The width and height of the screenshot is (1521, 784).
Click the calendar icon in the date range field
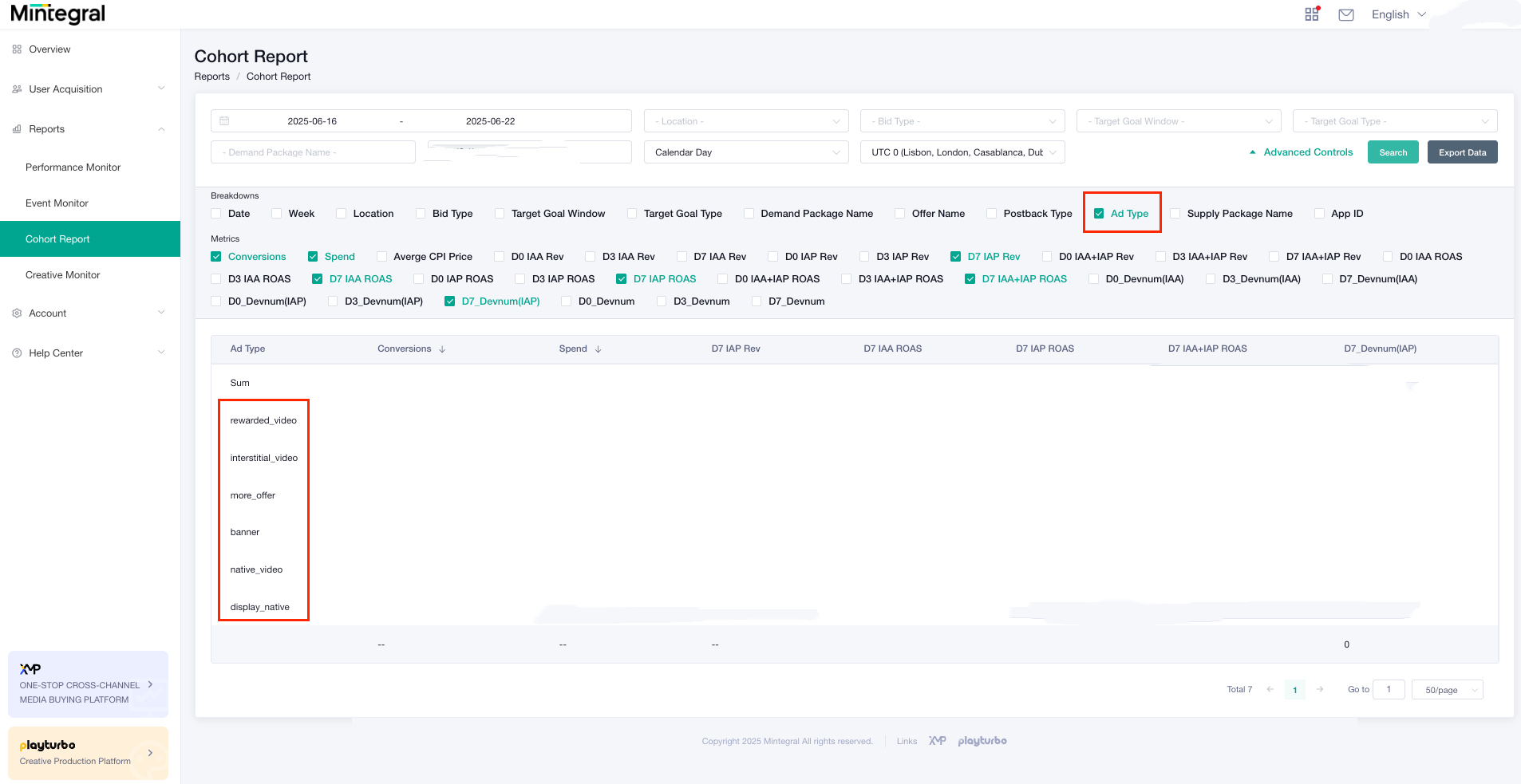click(x=226, y=120)
